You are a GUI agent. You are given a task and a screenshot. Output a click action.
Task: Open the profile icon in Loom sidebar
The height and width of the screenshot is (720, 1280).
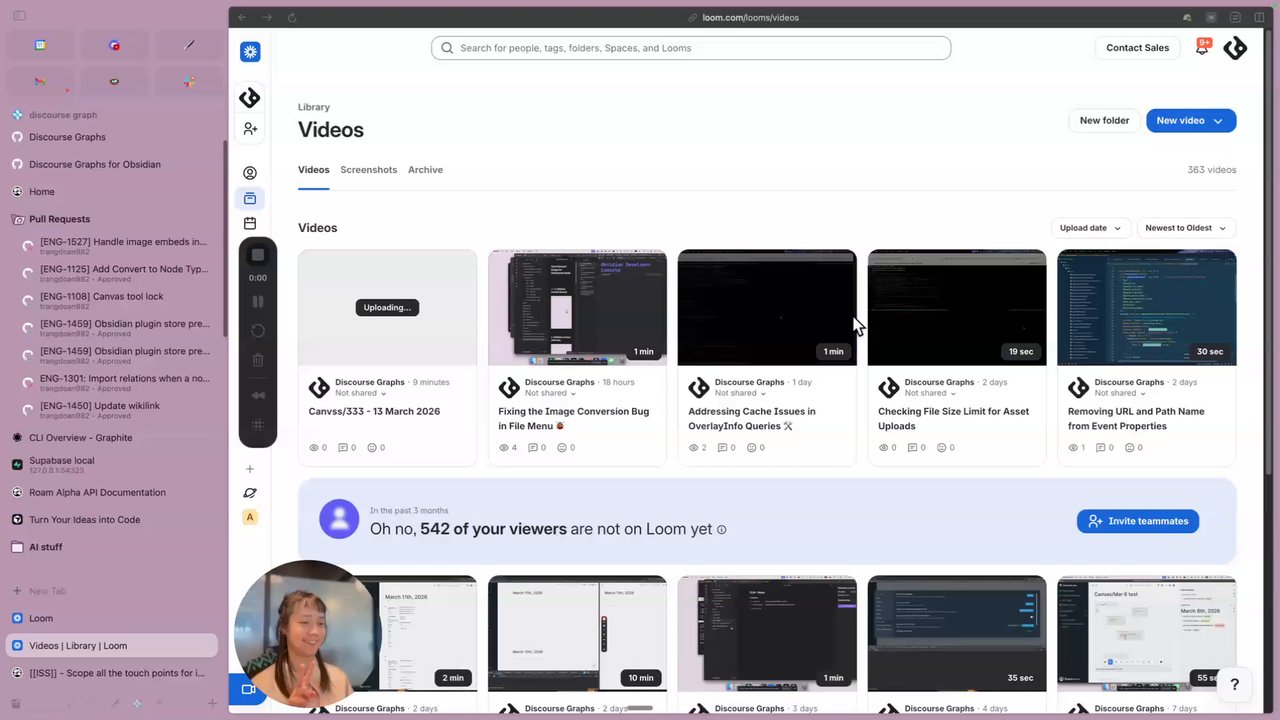[x=250, y=173]
